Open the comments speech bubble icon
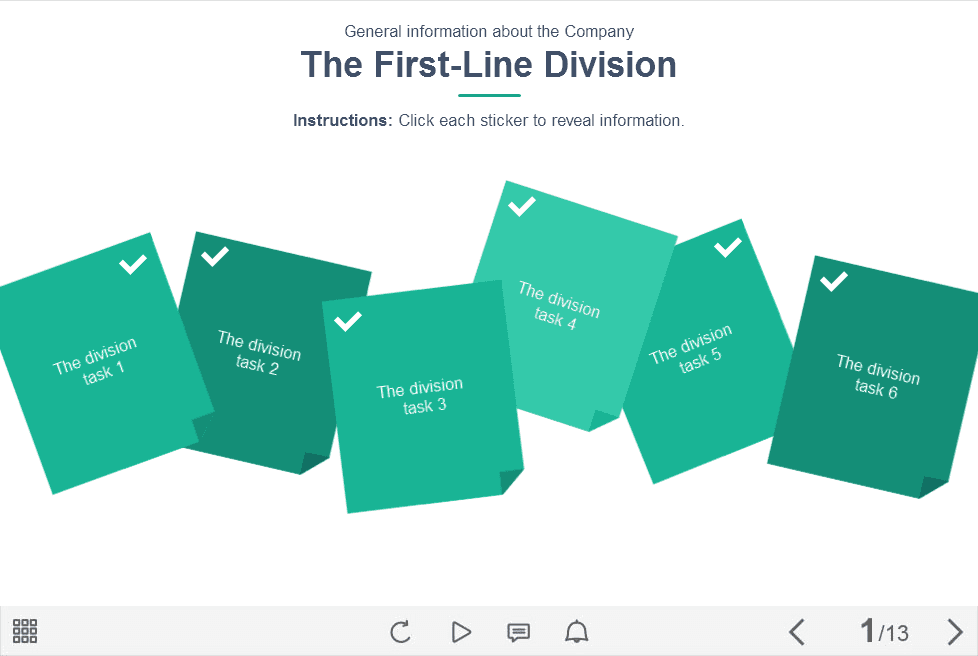Image resolution: width=978 pixels, height=656 pixels. coord(518,632)
